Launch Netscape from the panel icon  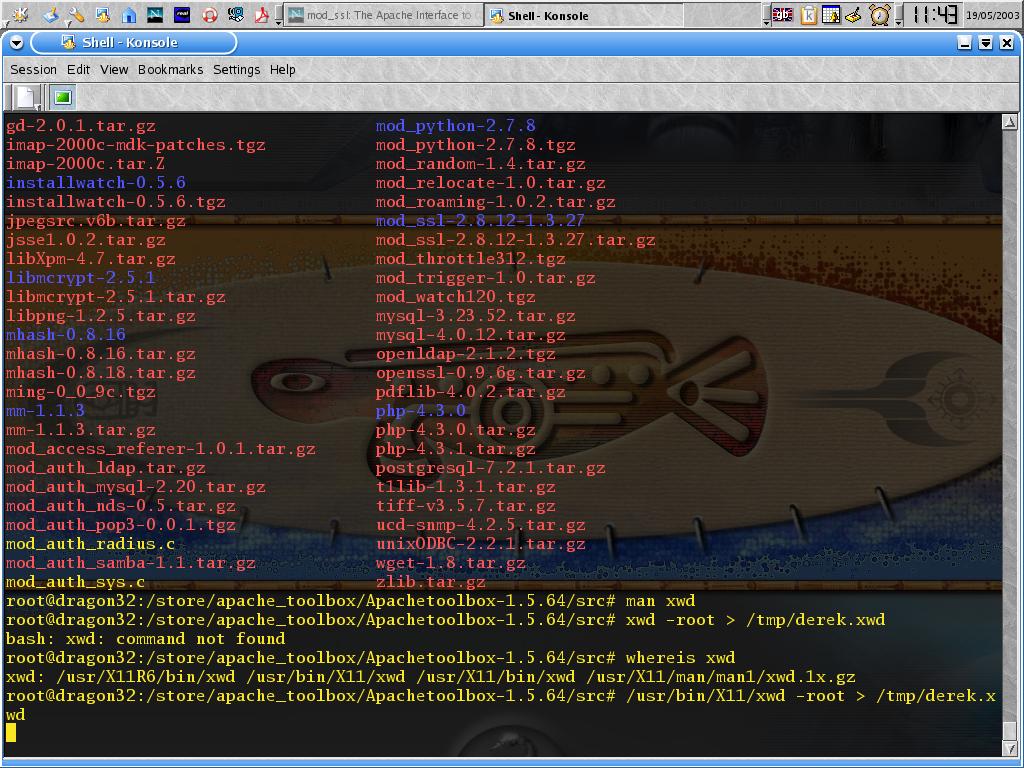pyautogui.click(x=155, y=14)
